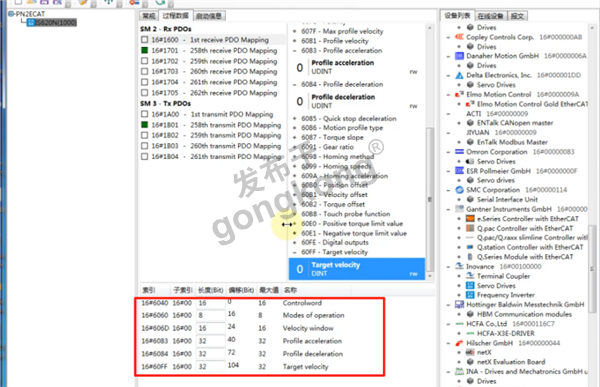The width and height of the screenshot is (600, 387).
Task: Collapse the 60FF Target velocity entry
Action: pos(294,252)
